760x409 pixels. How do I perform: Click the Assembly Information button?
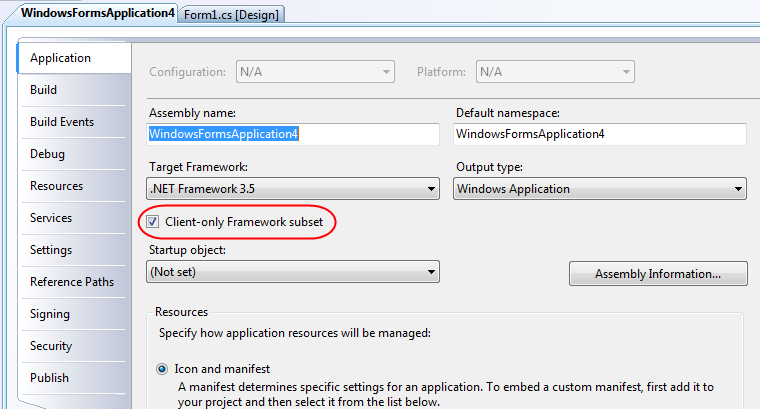(x=658, y=274)
